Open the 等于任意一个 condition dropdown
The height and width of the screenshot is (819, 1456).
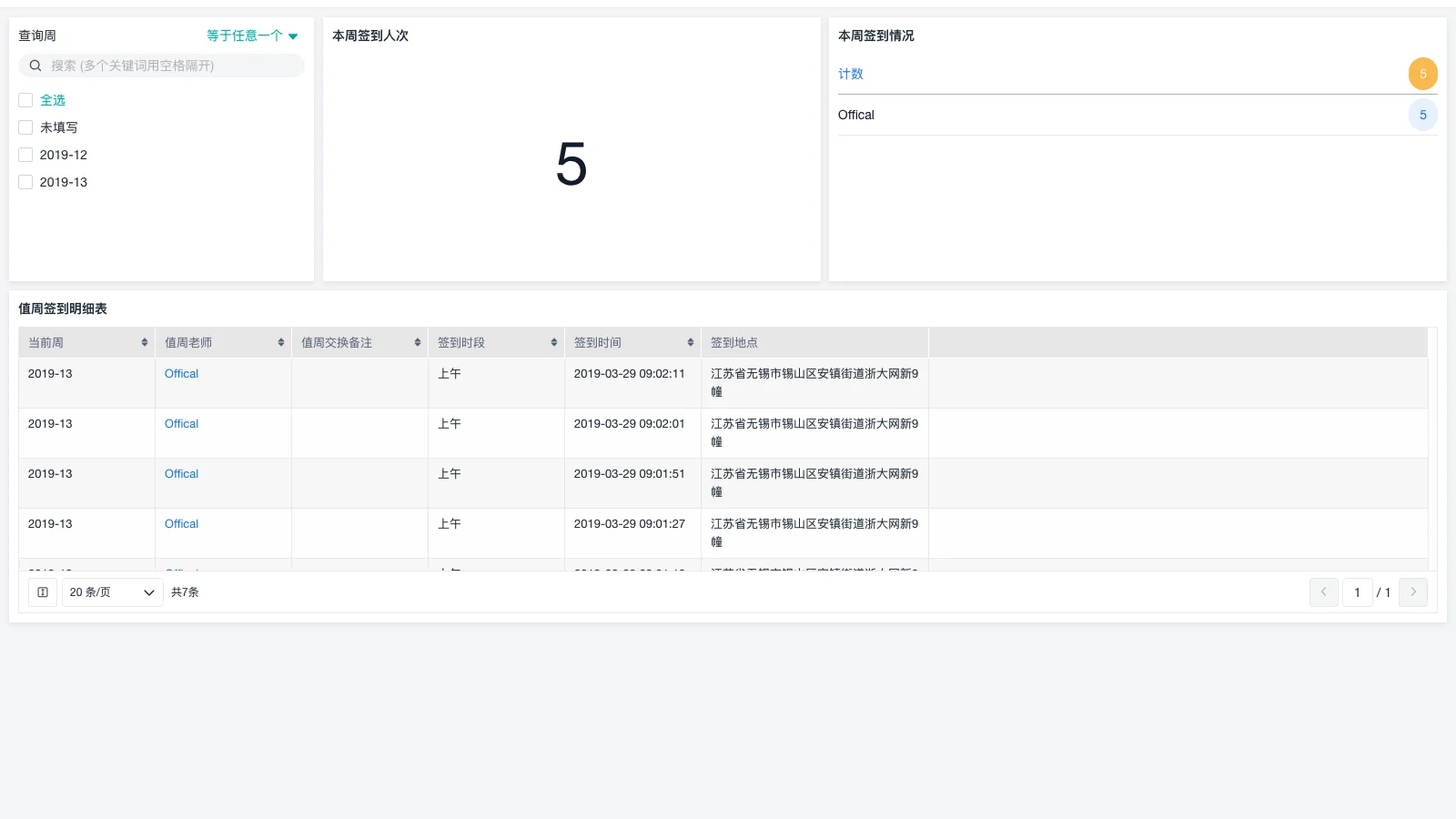(252, 35)
